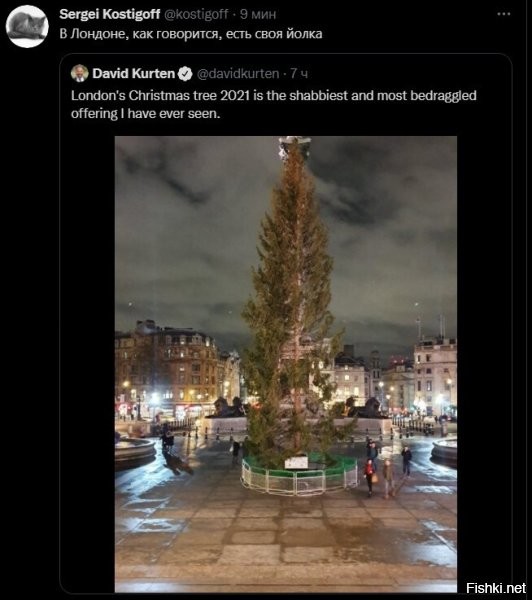Click the pedestrians right of the tree
This screenshot has width=532, height=600.
(x=387, y=469)
